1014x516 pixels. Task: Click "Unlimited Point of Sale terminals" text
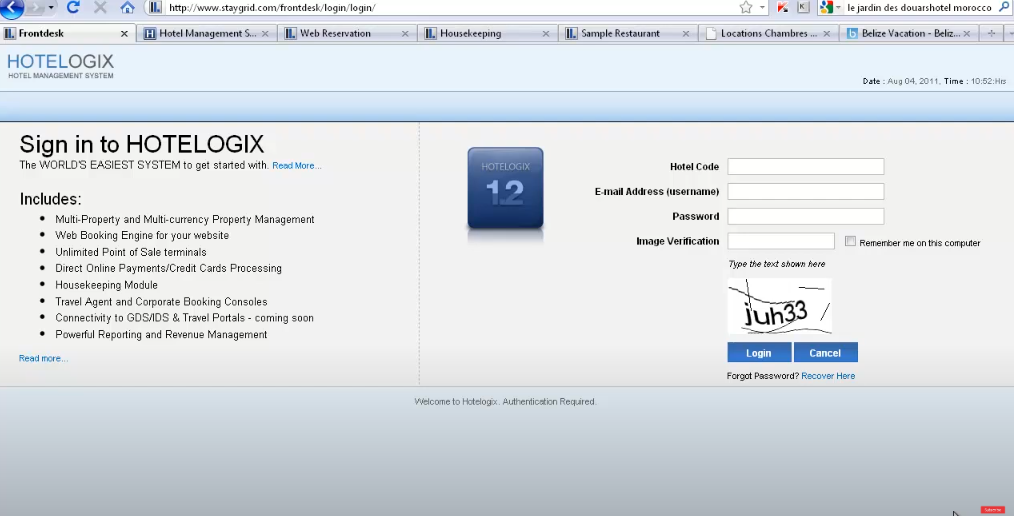tap(131, 252)
